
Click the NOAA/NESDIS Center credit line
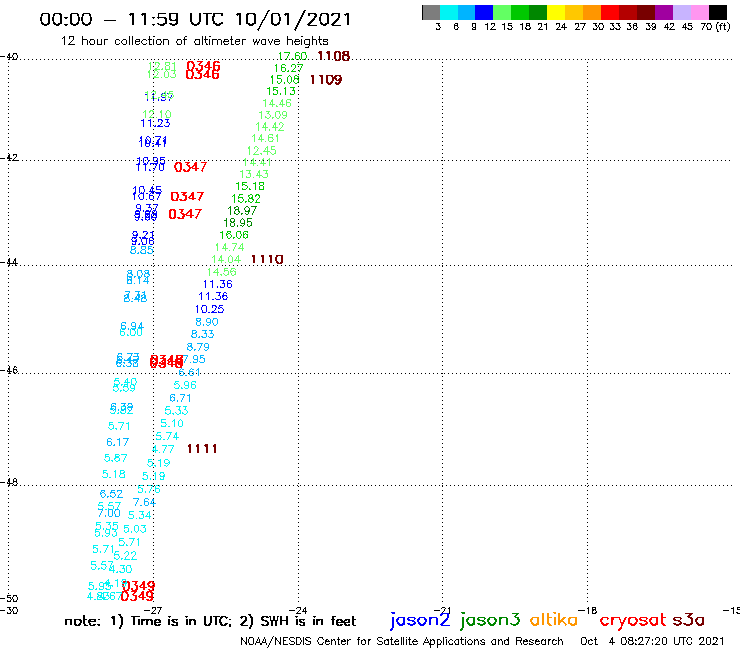click(x=402, y=641)
